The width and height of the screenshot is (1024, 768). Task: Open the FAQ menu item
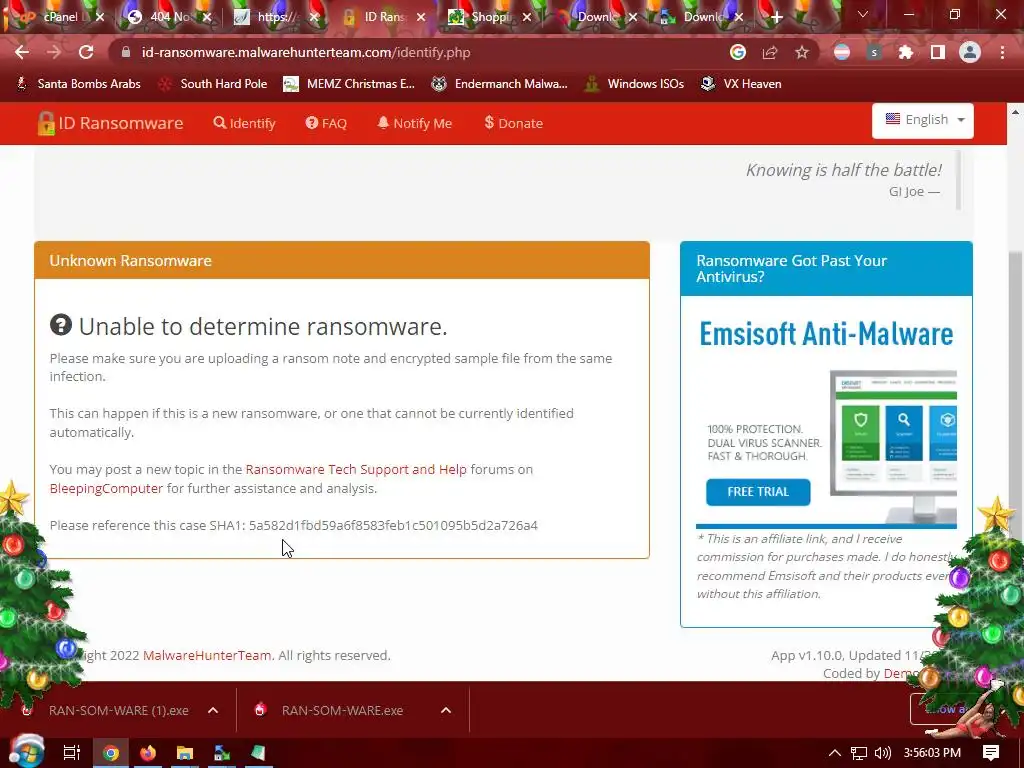(326, 123)
